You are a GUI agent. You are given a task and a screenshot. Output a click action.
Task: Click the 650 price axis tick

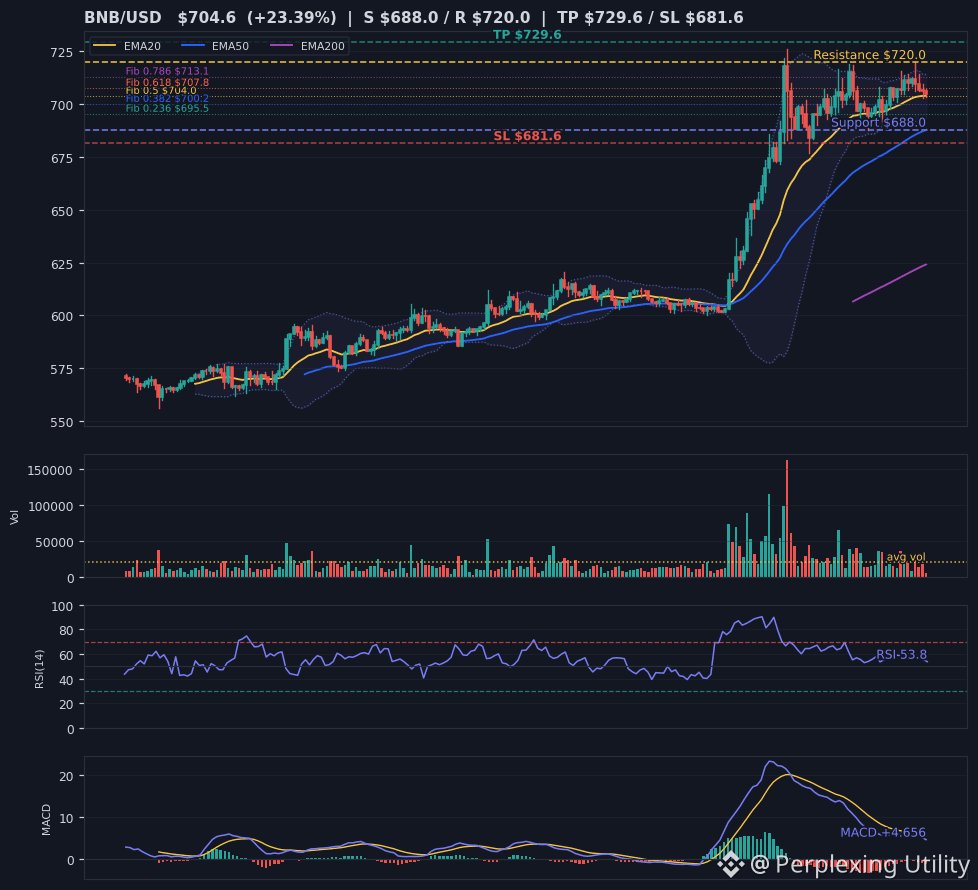[62, 211]
